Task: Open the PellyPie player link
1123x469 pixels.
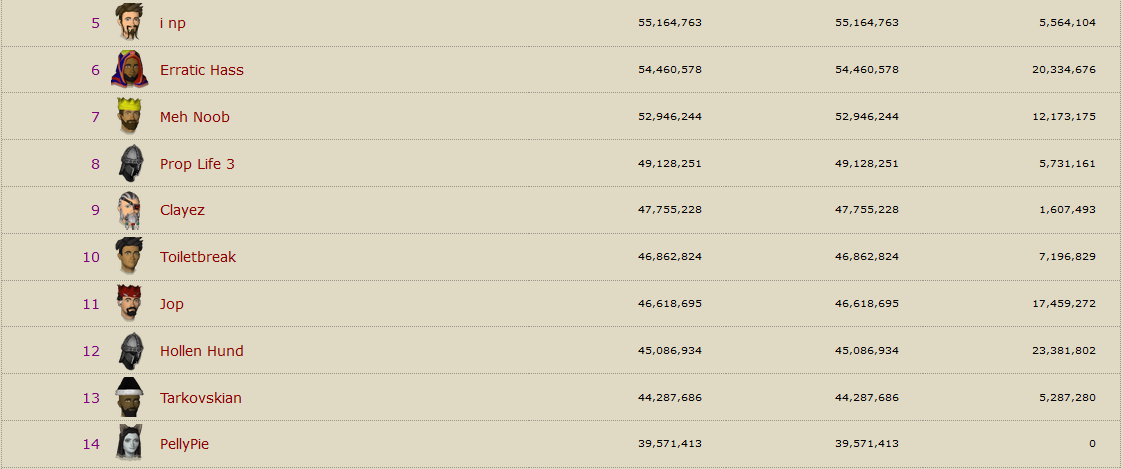Action: 185,445
